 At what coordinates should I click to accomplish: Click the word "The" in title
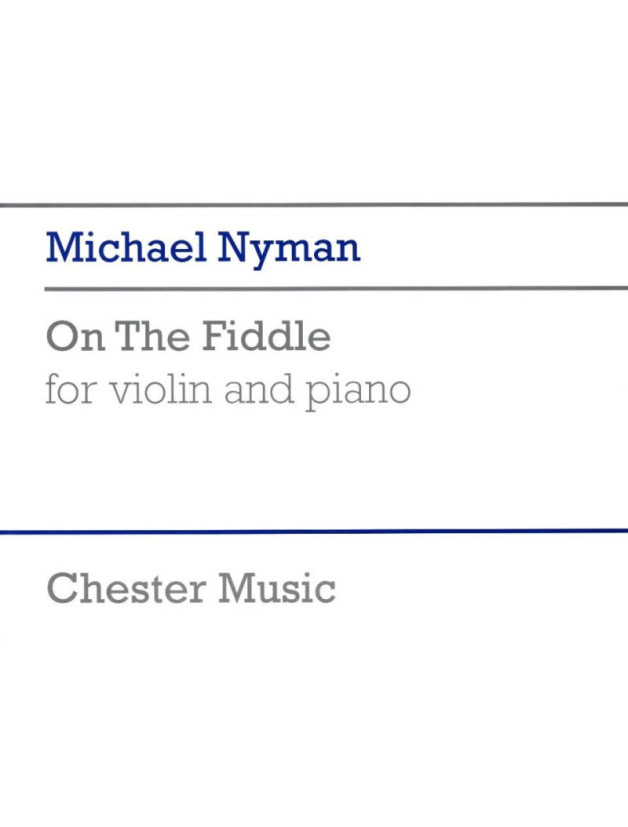coord(151,336)
